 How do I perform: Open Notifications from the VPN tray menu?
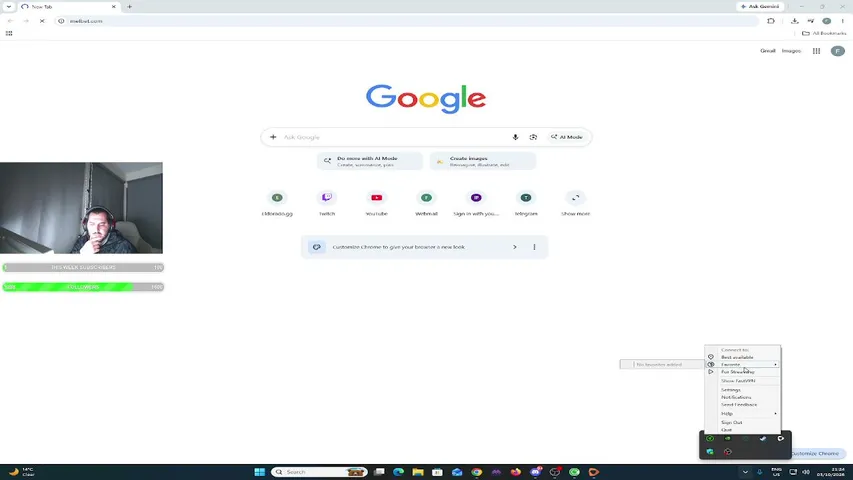pos(743,397)
